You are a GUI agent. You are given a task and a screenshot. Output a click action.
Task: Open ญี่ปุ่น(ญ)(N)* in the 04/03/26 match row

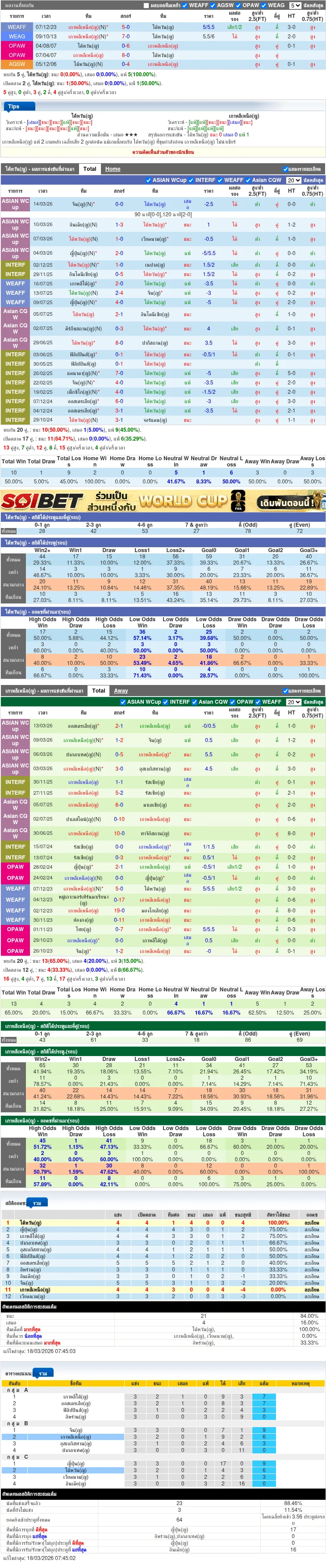click(83, 253)
